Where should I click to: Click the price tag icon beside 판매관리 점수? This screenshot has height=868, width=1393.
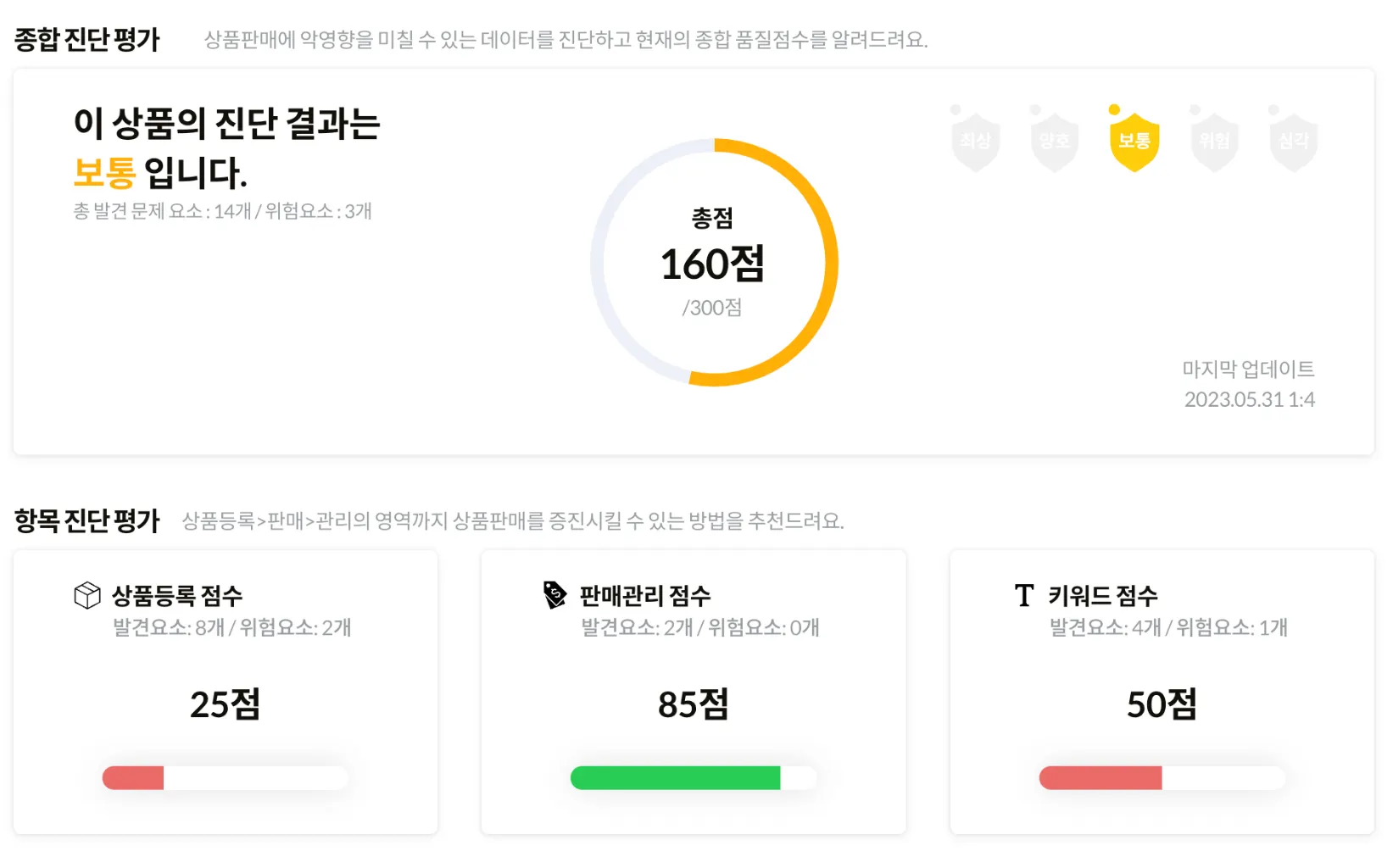tap(554, 595)
